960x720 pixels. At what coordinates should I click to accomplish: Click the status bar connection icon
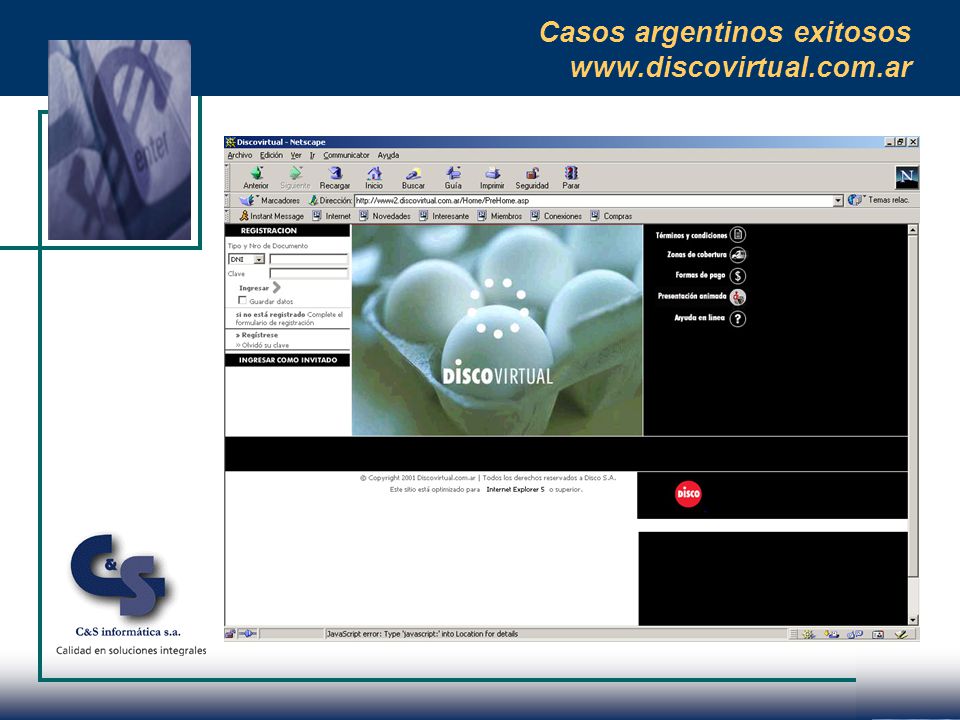[x=247, y=634]
